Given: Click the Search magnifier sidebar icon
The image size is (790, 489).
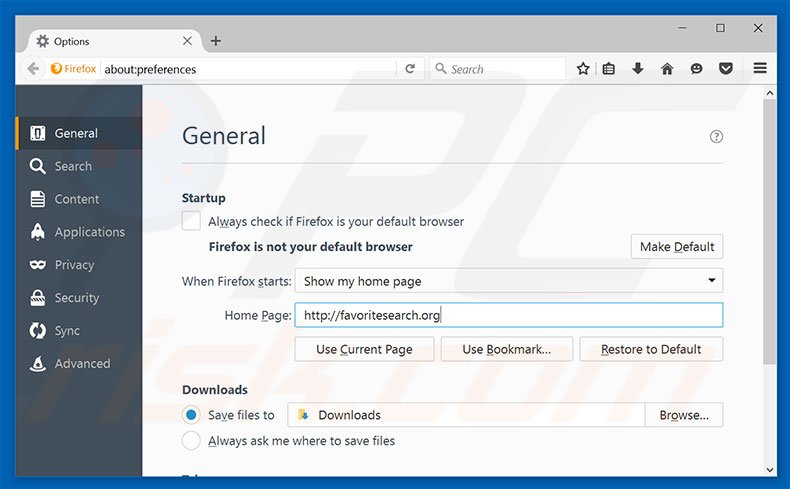Looking at the screenshot, I should coord(37,166).
